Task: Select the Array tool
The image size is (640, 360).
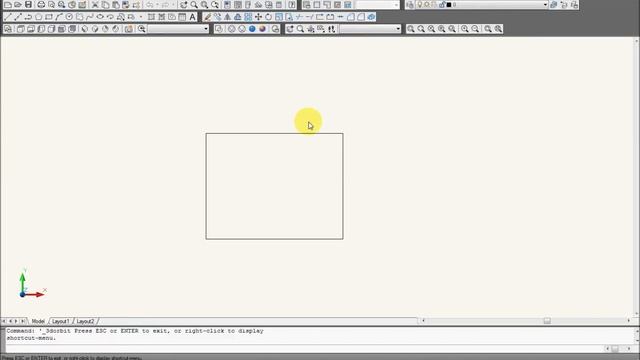Action: 248,17
